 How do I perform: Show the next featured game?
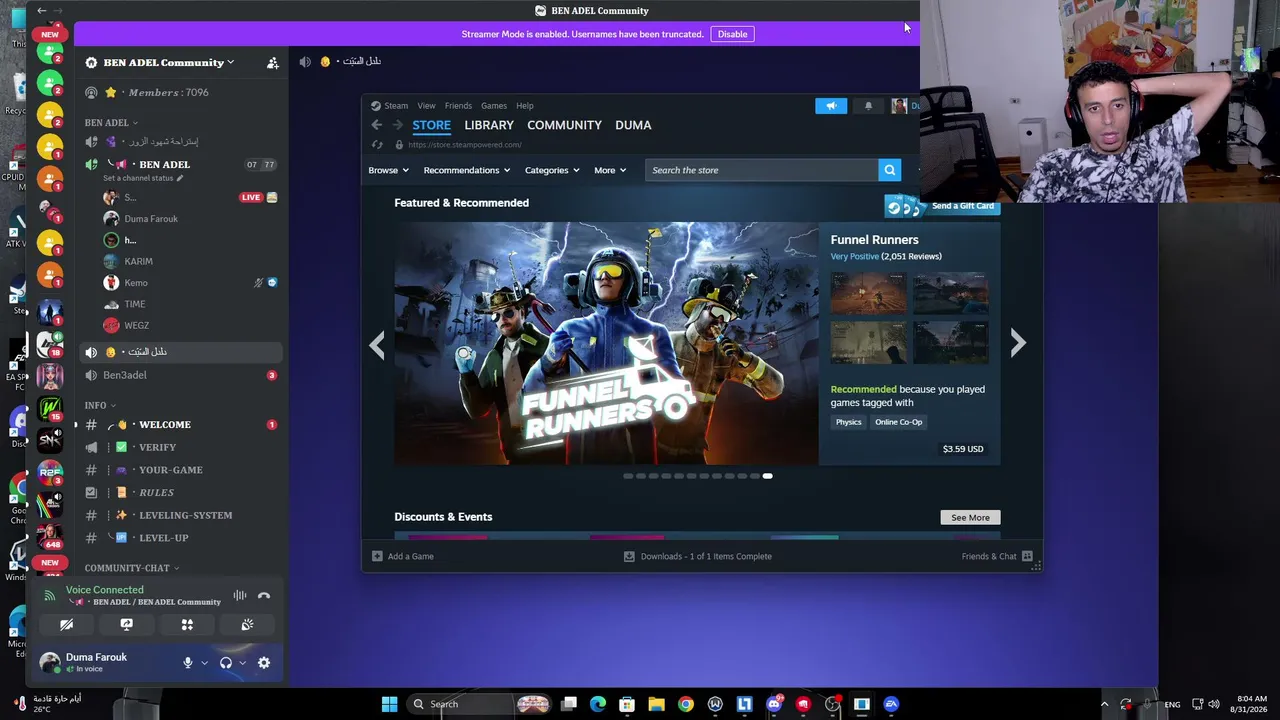1018,344
